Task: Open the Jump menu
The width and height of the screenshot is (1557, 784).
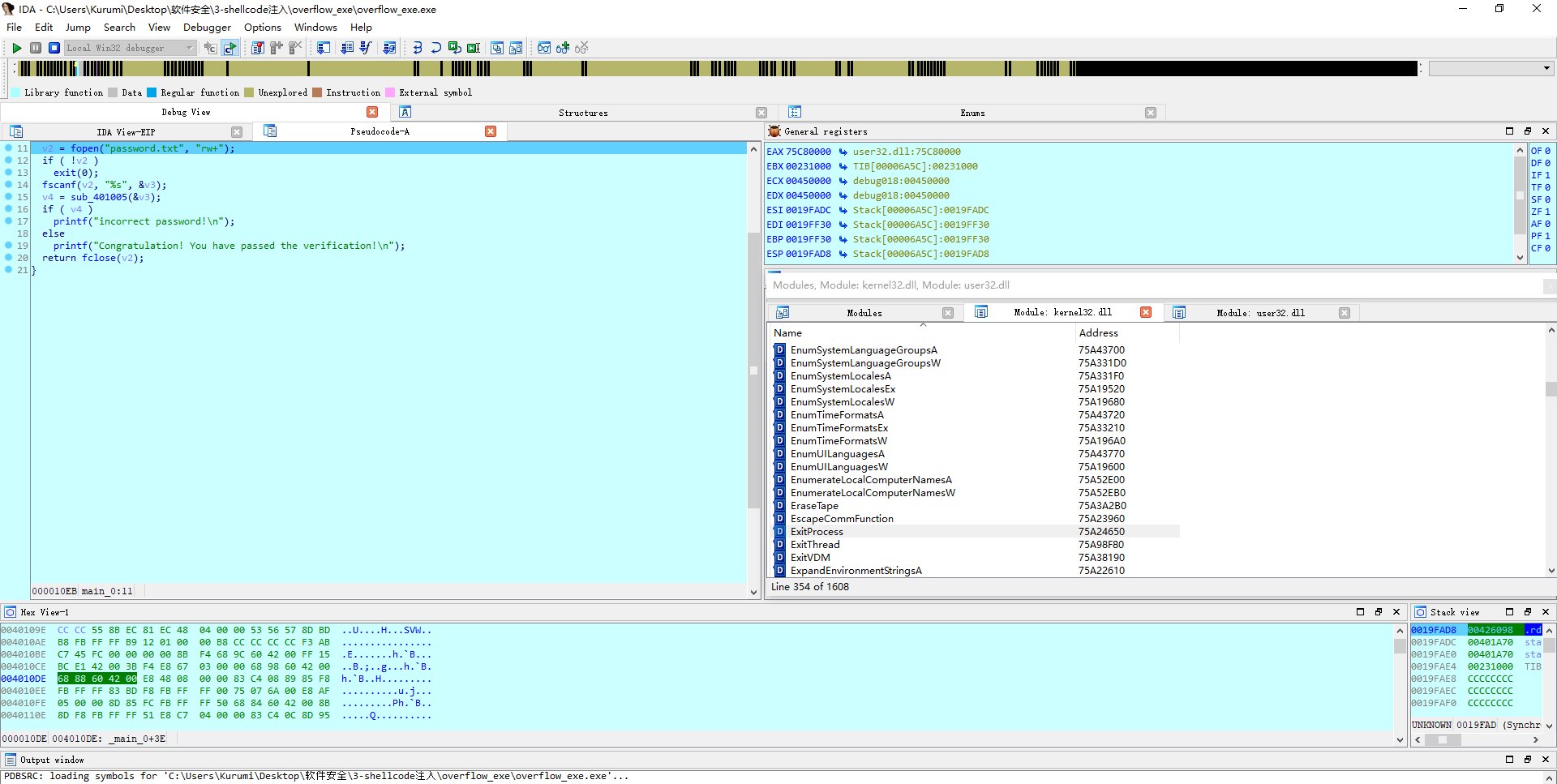Action: [x=78, y=28]
